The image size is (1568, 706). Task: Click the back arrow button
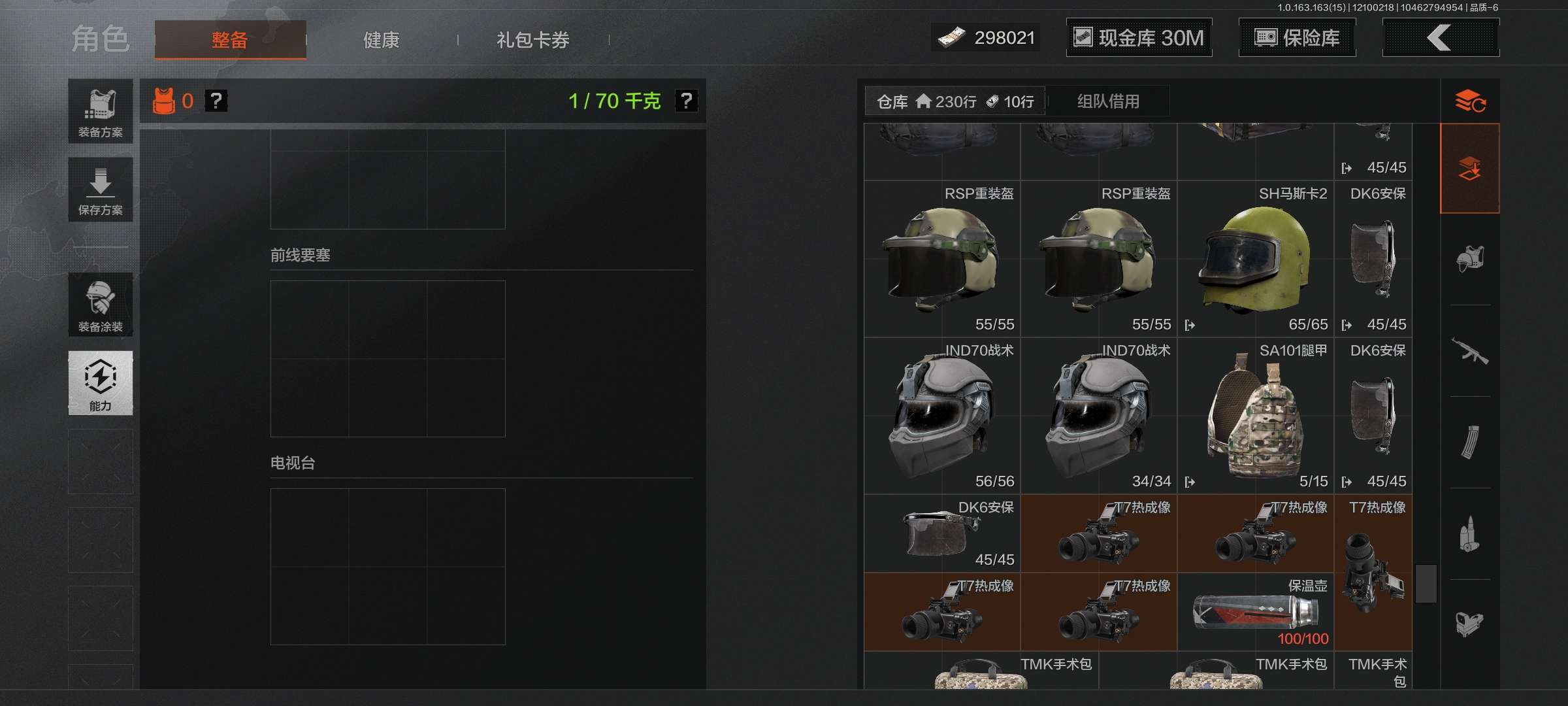click(1441, 38)
